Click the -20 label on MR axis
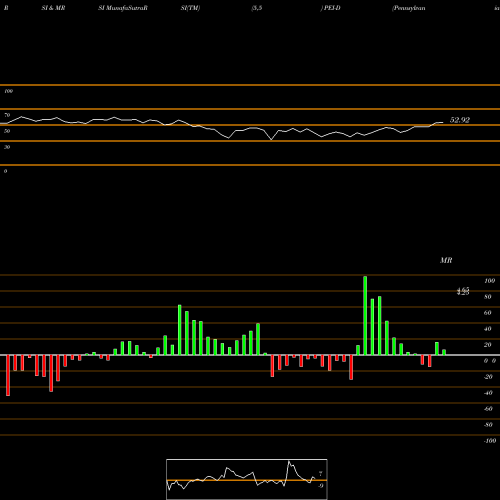 [x=488, y=377]
